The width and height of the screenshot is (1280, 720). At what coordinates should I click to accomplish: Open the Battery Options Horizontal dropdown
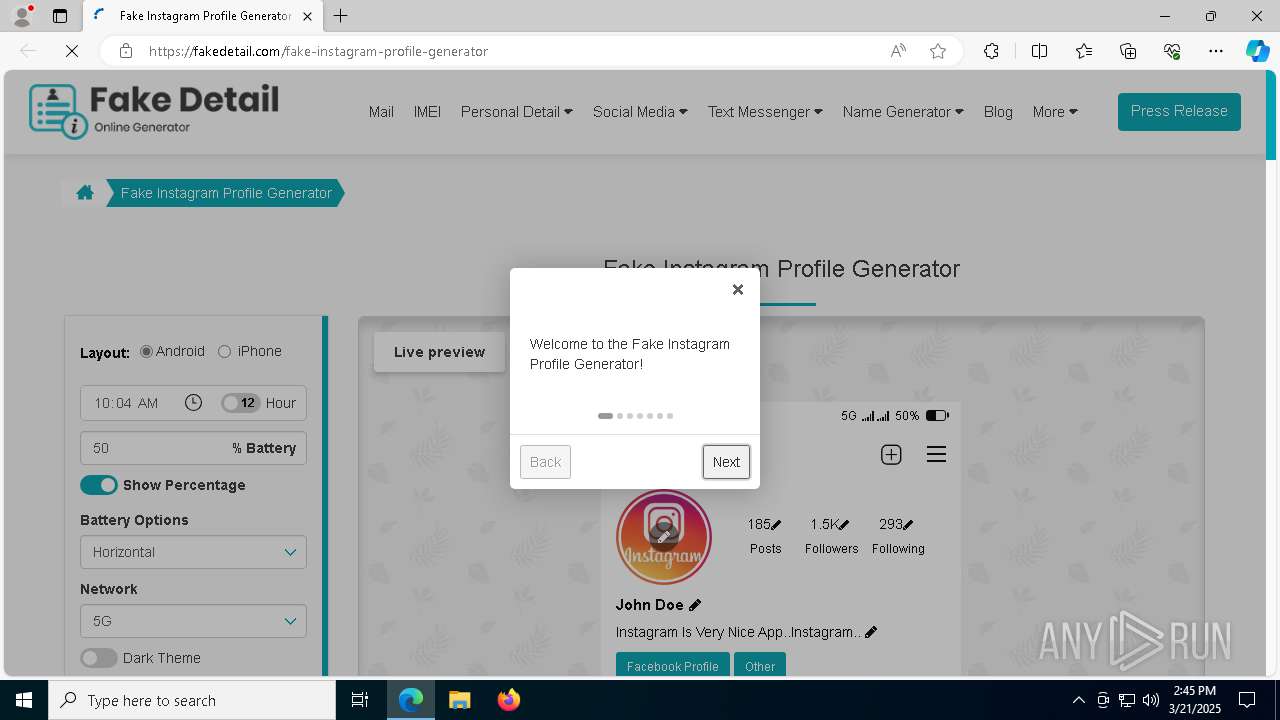(193, 552)
